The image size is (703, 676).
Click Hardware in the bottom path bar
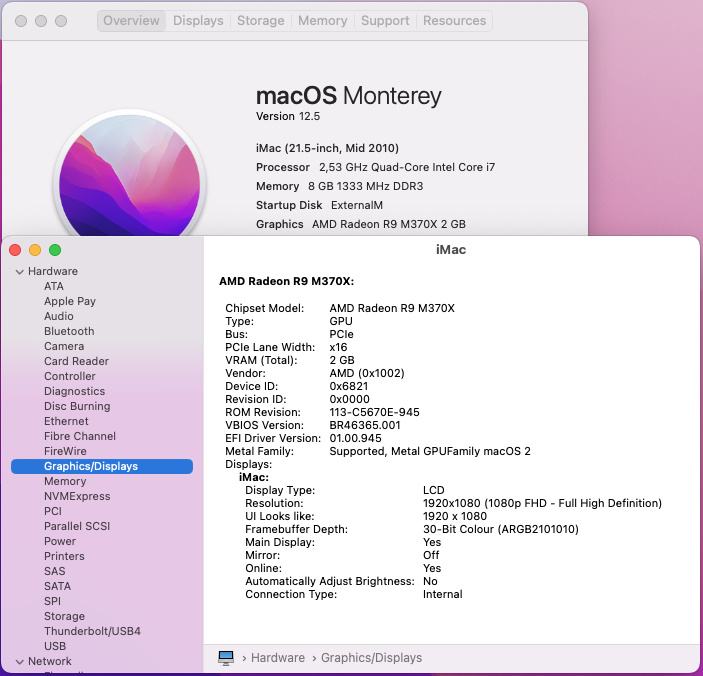pos(278,658)
